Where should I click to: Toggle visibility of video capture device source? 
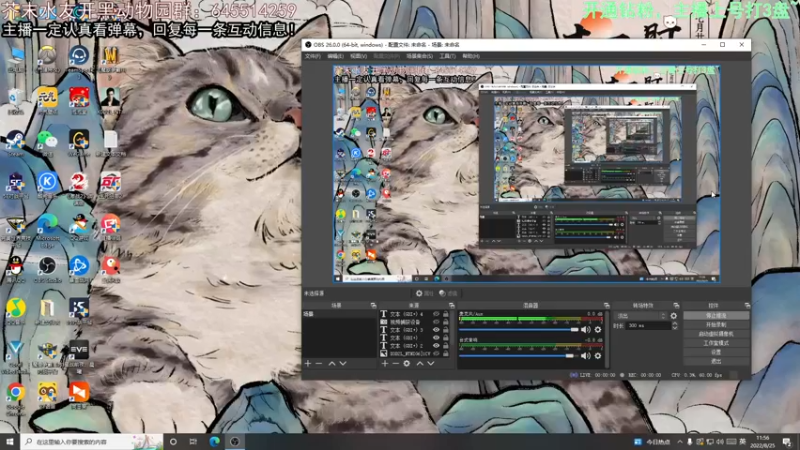click(436, 322)
